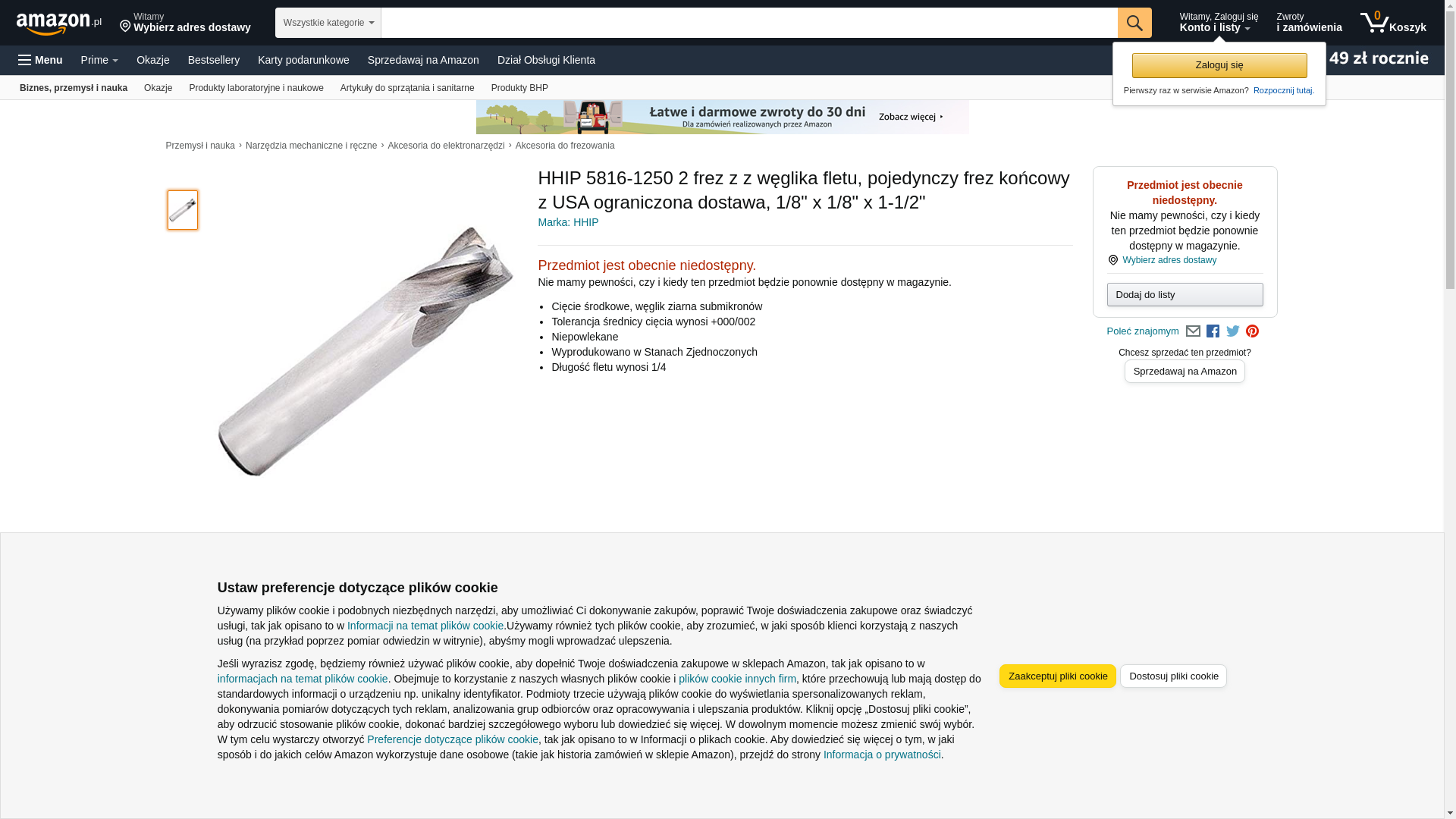Click the Dodaj do listy button
This screenshot has height=819, width=1456.
[x=1185, y=294]
